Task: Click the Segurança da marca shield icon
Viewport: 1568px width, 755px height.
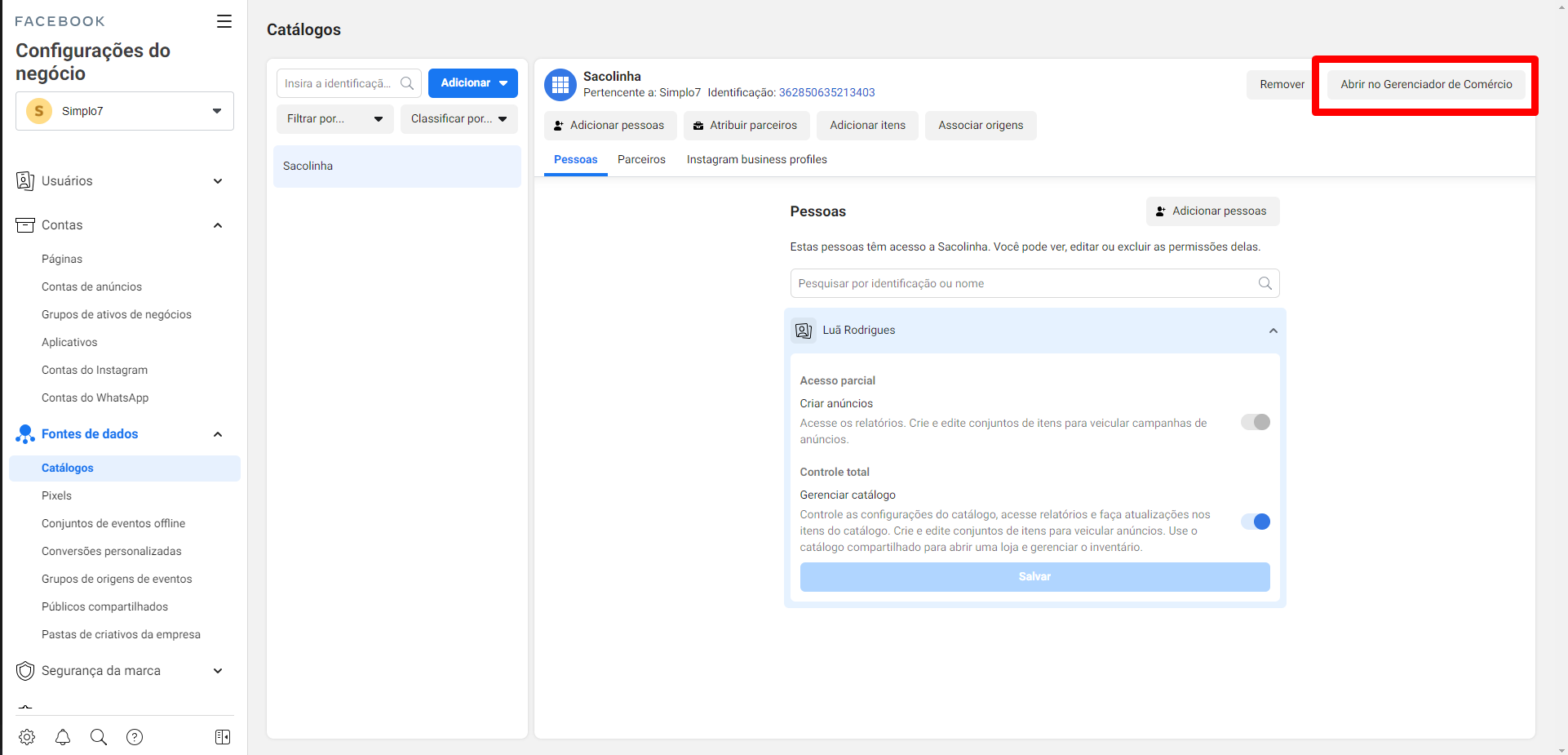Action: point(25,671)
